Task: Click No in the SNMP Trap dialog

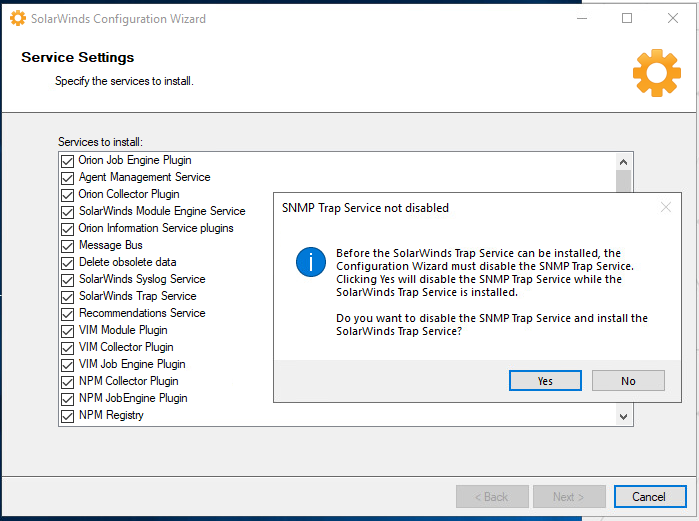Action: point(628,381)
